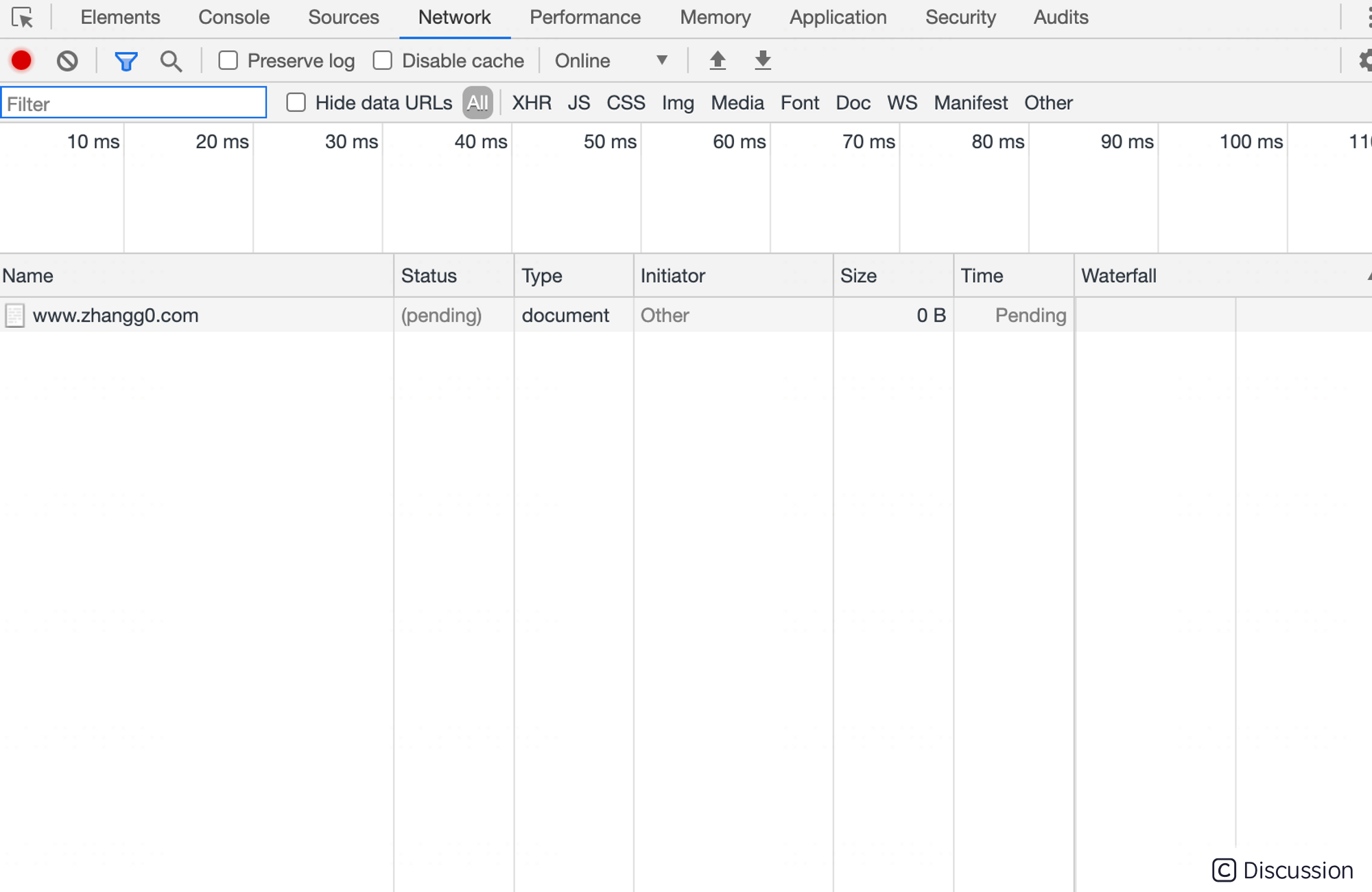
Task: Filter requests by Manifest
Action: 971,103
